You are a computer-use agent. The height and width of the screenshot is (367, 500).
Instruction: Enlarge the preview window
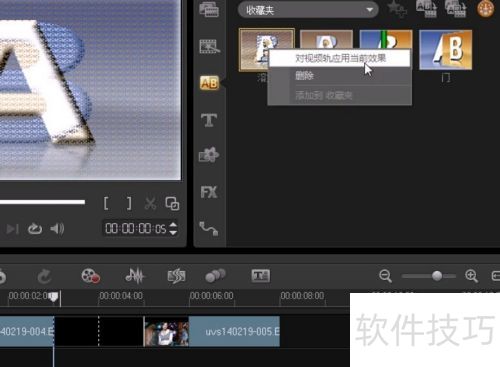172,203
